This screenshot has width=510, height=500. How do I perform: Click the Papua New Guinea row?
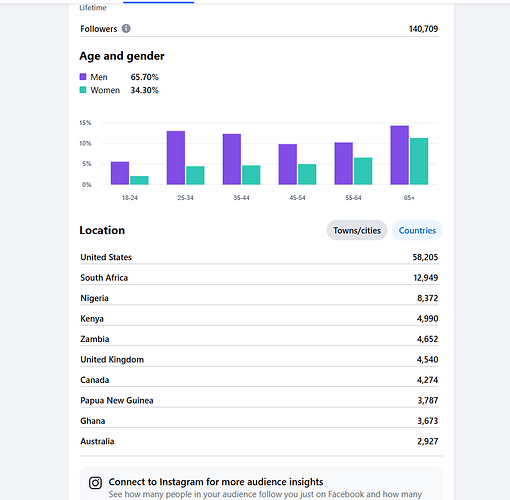pyautogui.click(x=259, y=400)
